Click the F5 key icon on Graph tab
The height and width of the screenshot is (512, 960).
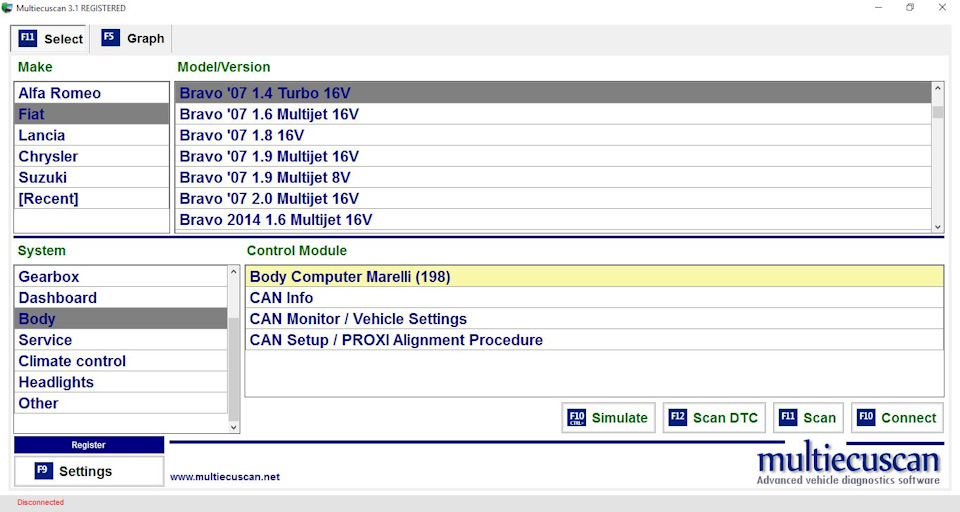coord(110,37)
